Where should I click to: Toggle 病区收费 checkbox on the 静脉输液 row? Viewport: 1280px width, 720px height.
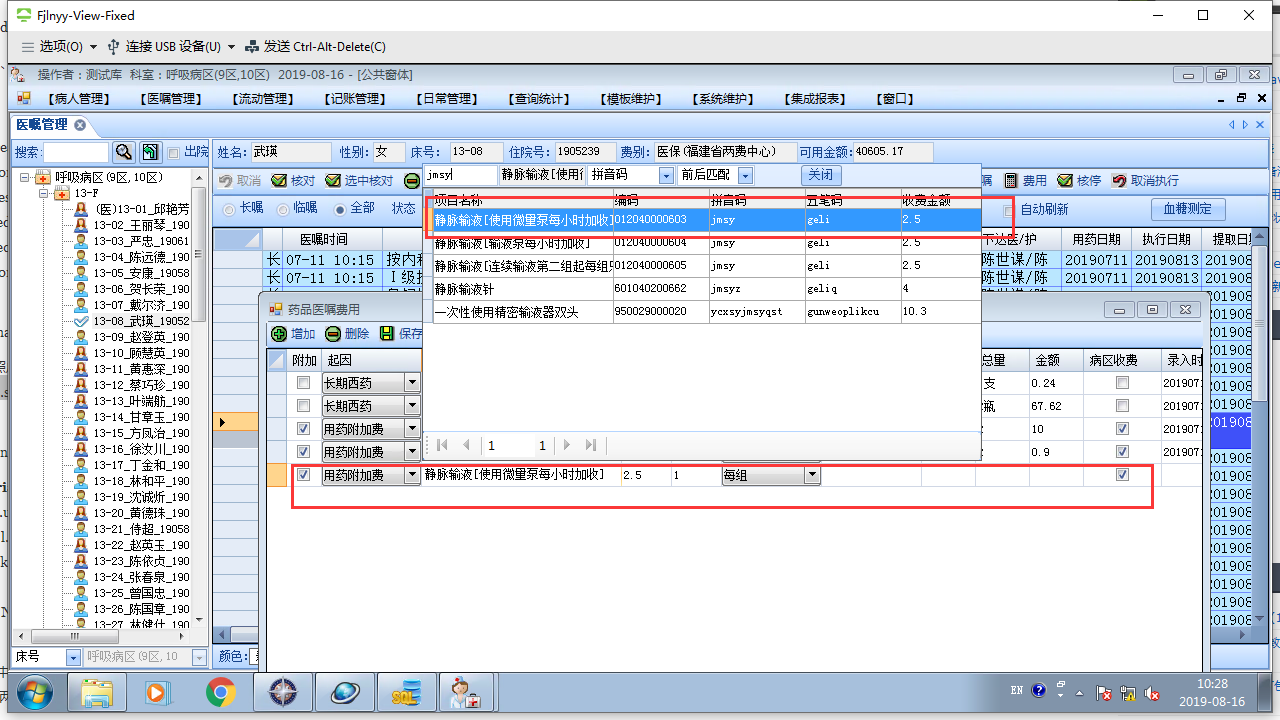tap(1123, 475)
